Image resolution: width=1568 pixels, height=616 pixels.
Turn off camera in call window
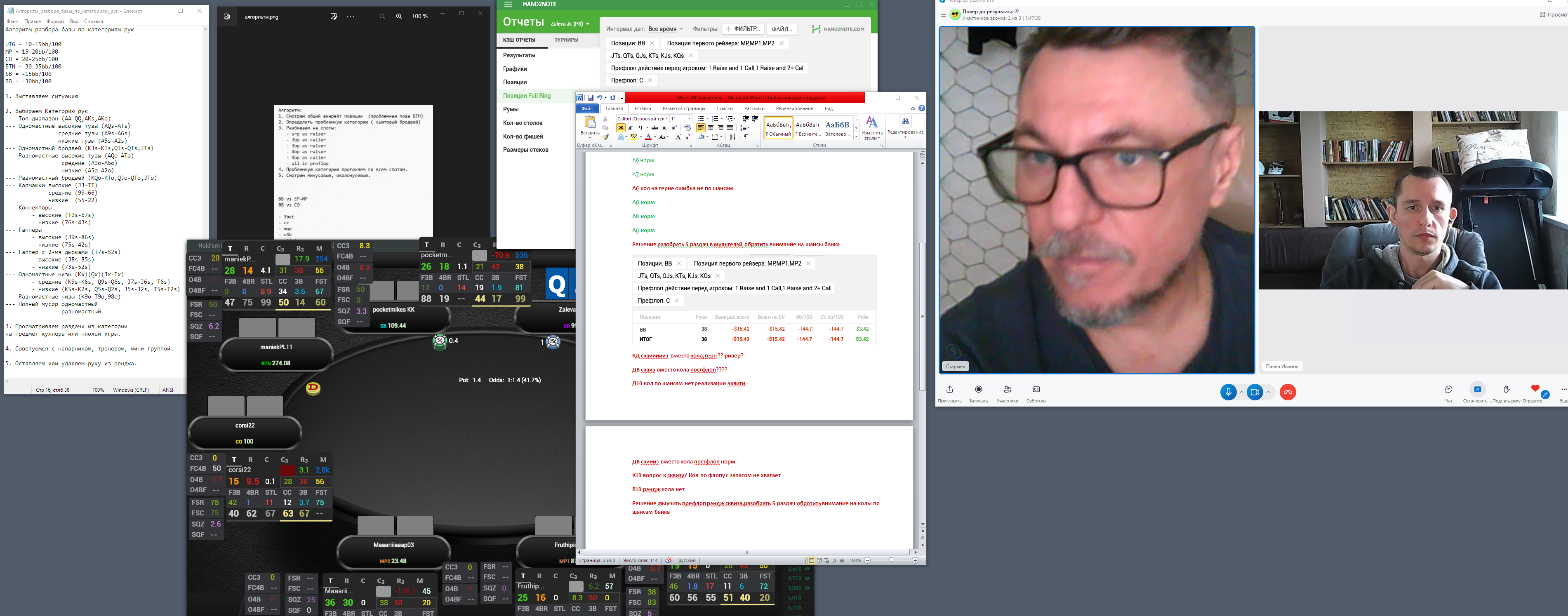[x=1255, y=392]
